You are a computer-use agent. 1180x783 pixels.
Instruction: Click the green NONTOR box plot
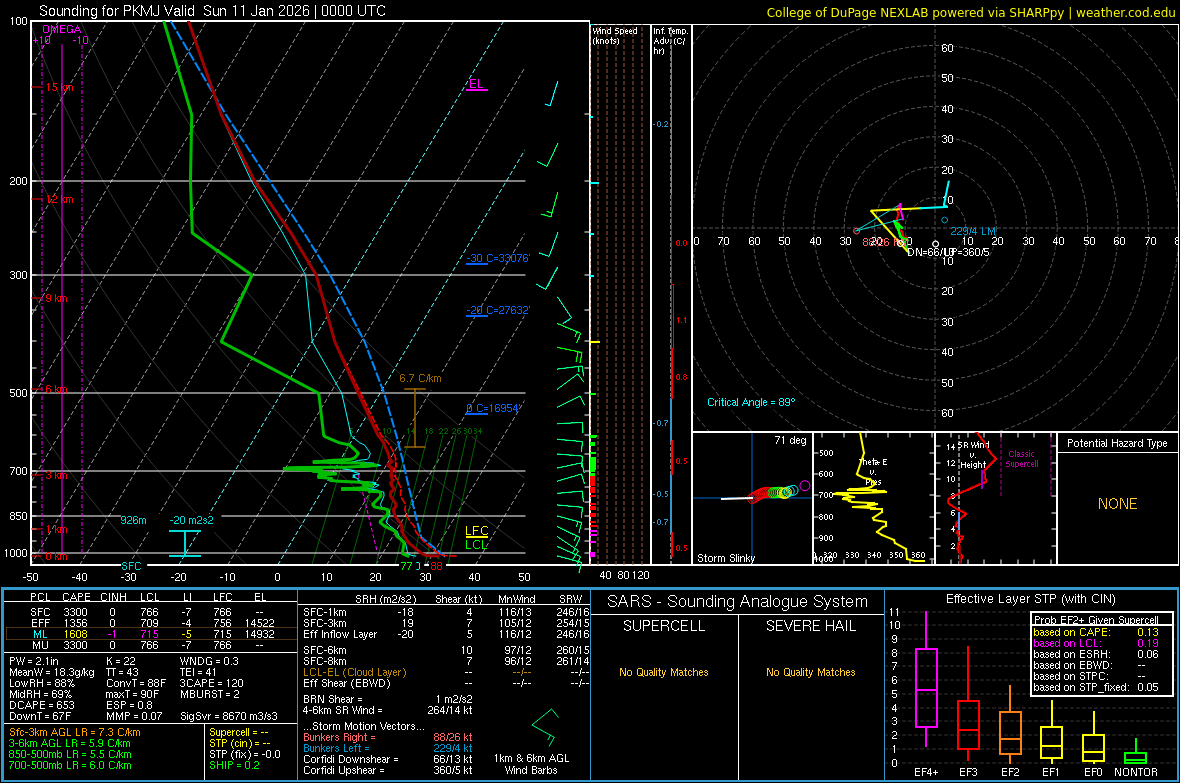(x=1136, y=757)
